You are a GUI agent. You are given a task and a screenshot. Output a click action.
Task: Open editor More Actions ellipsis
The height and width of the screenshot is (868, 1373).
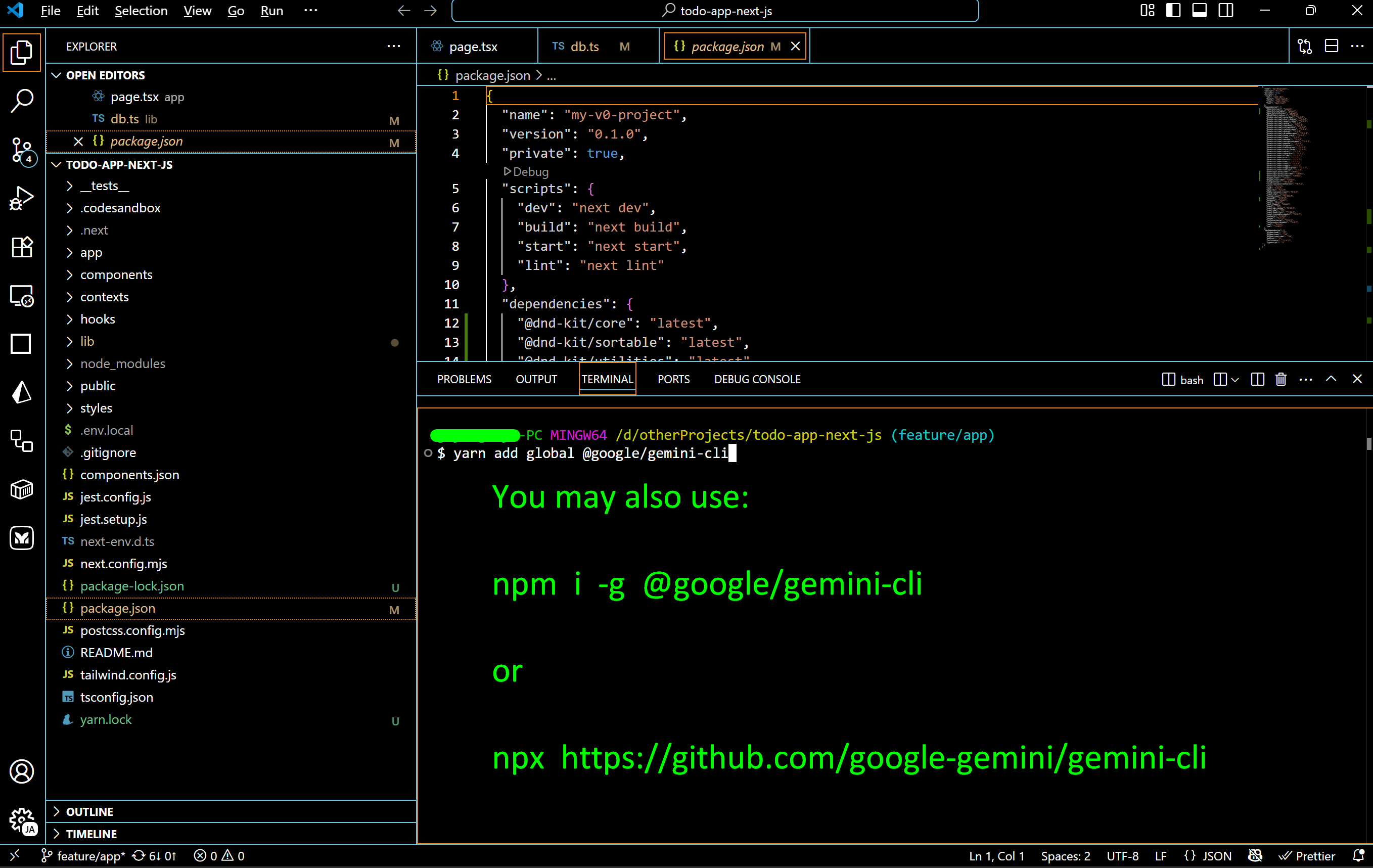pos(1358,46)
